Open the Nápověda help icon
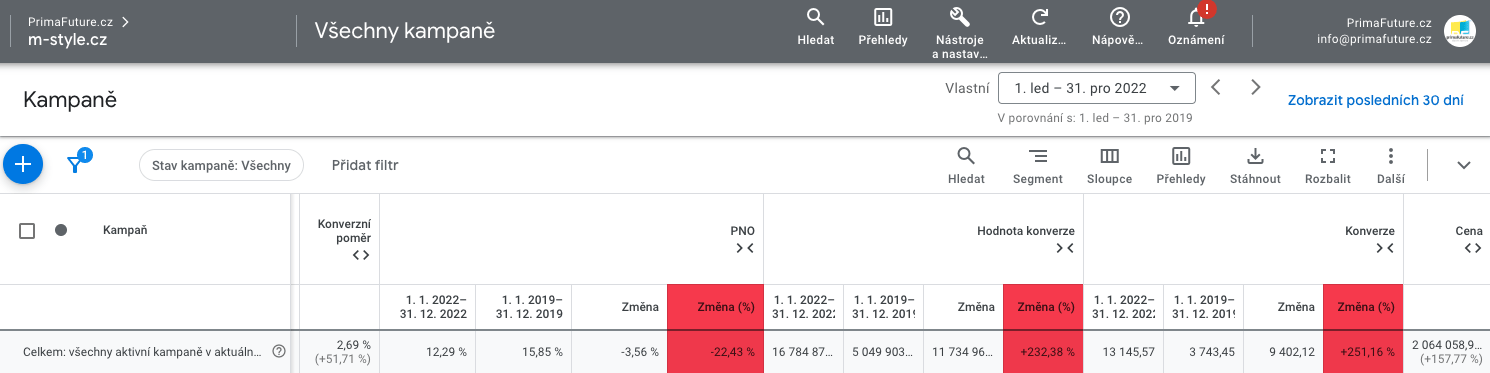 (1120, 17)
